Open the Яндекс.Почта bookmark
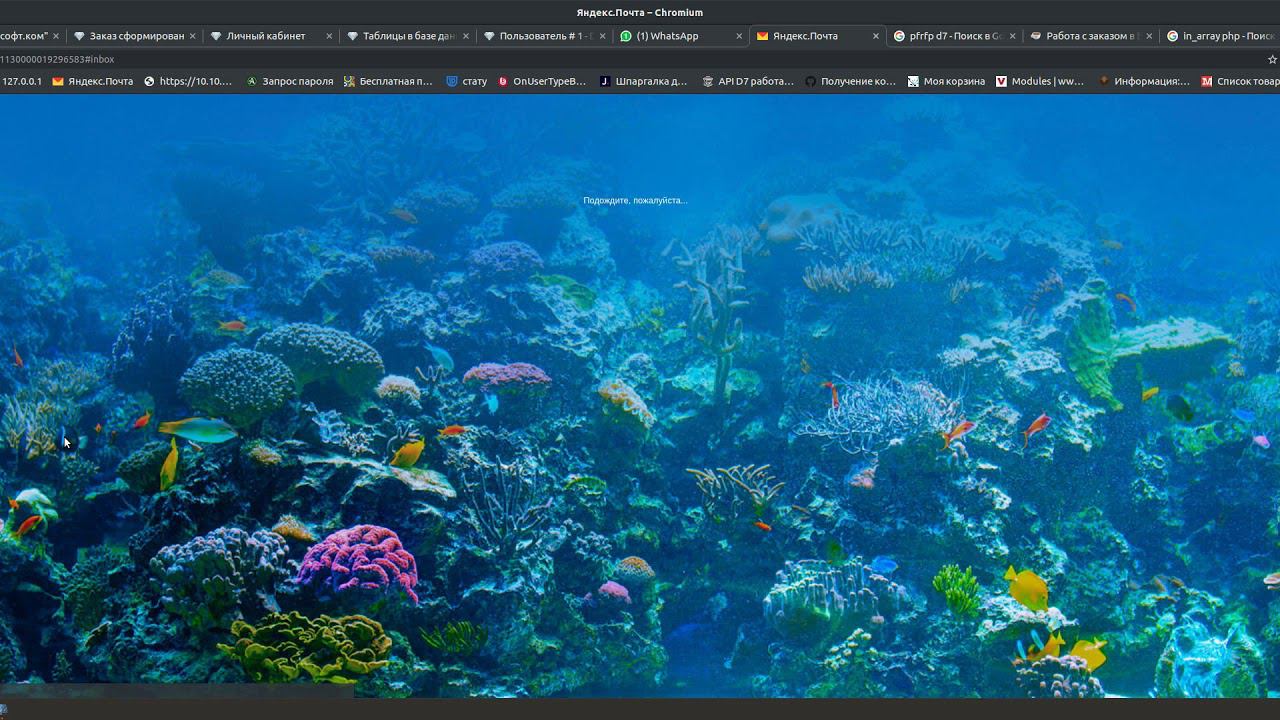 tap(92, 81)
